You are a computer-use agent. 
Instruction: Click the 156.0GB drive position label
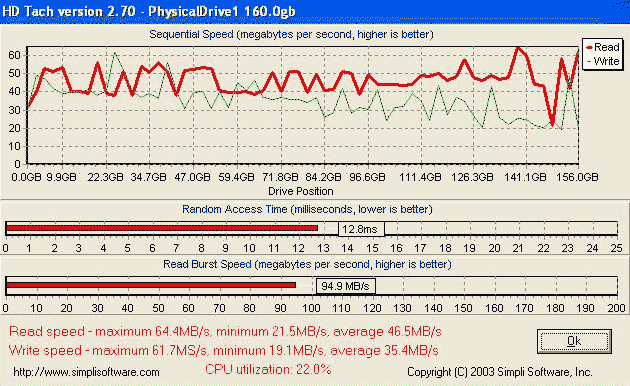577,177
